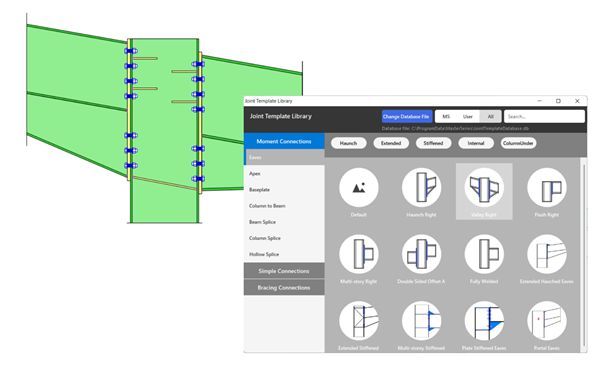Toggle the Extended filter chip
This screenshot has height=366, width=600.
tap(391, 143)
